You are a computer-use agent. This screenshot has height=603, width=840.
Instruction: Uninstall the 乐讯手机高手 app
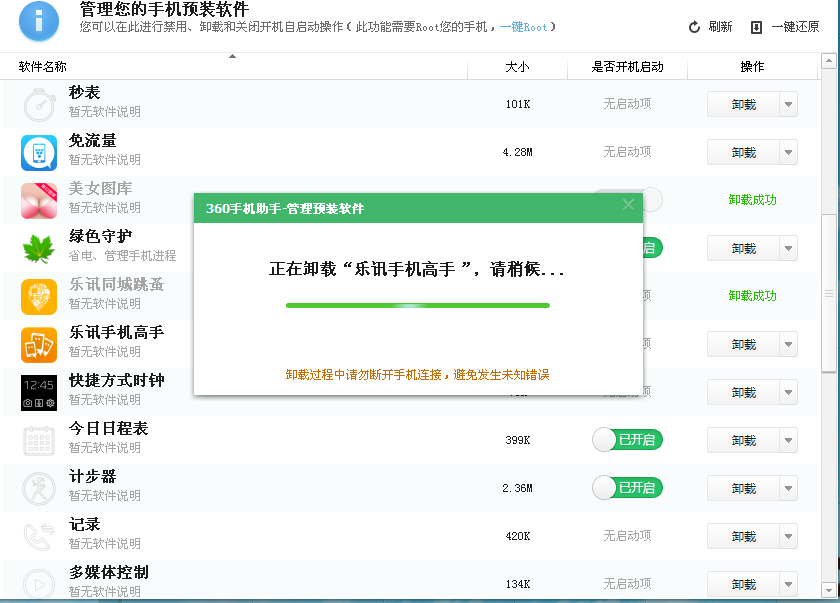point(744,344)
